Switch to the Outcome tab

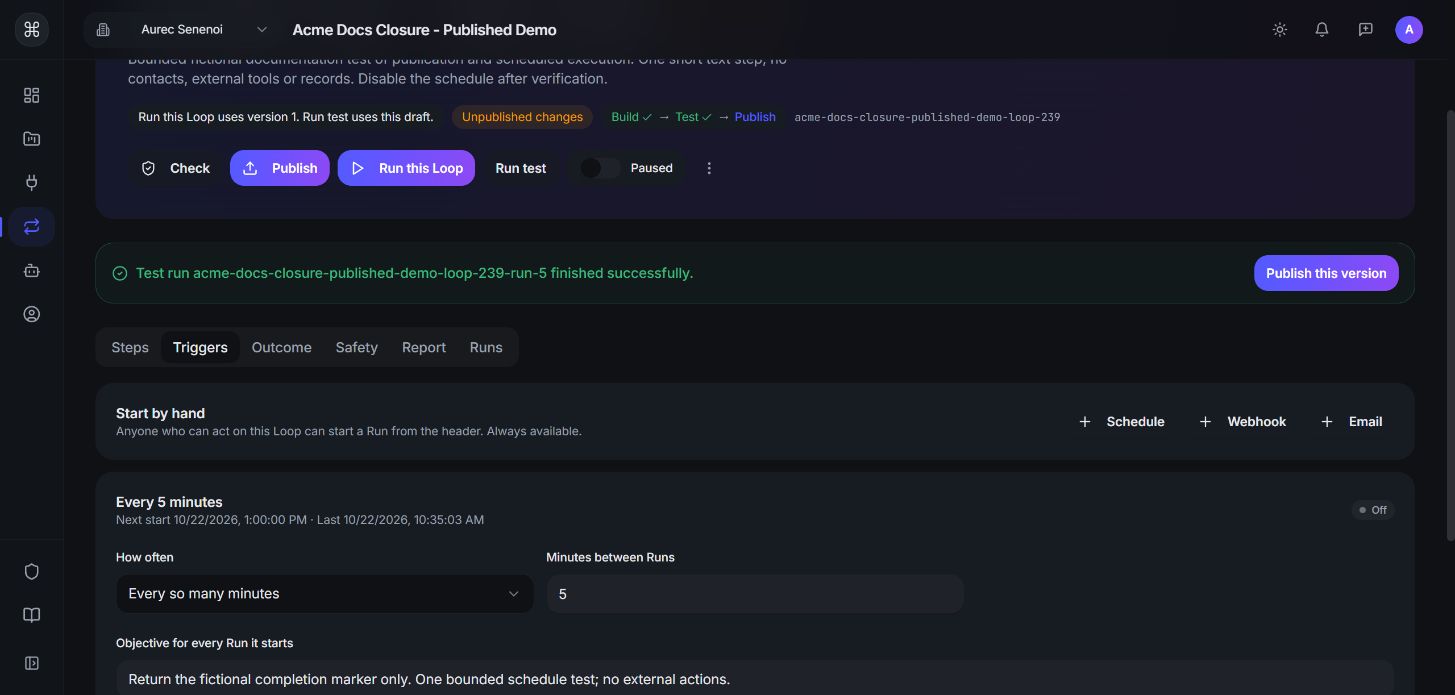coord(281,347)
